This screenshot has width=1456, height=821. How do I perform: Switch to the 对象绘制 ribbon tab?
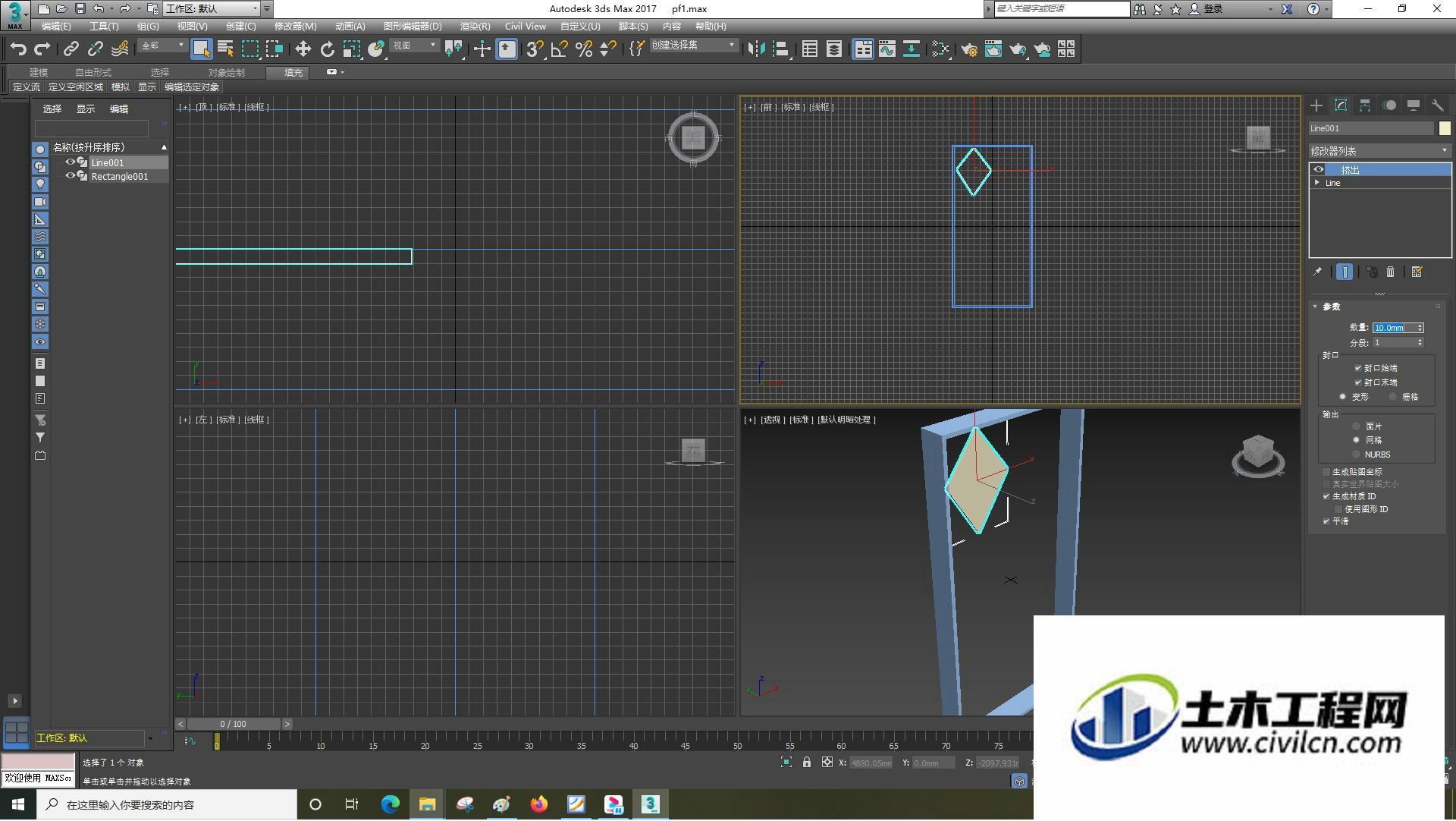226,73
